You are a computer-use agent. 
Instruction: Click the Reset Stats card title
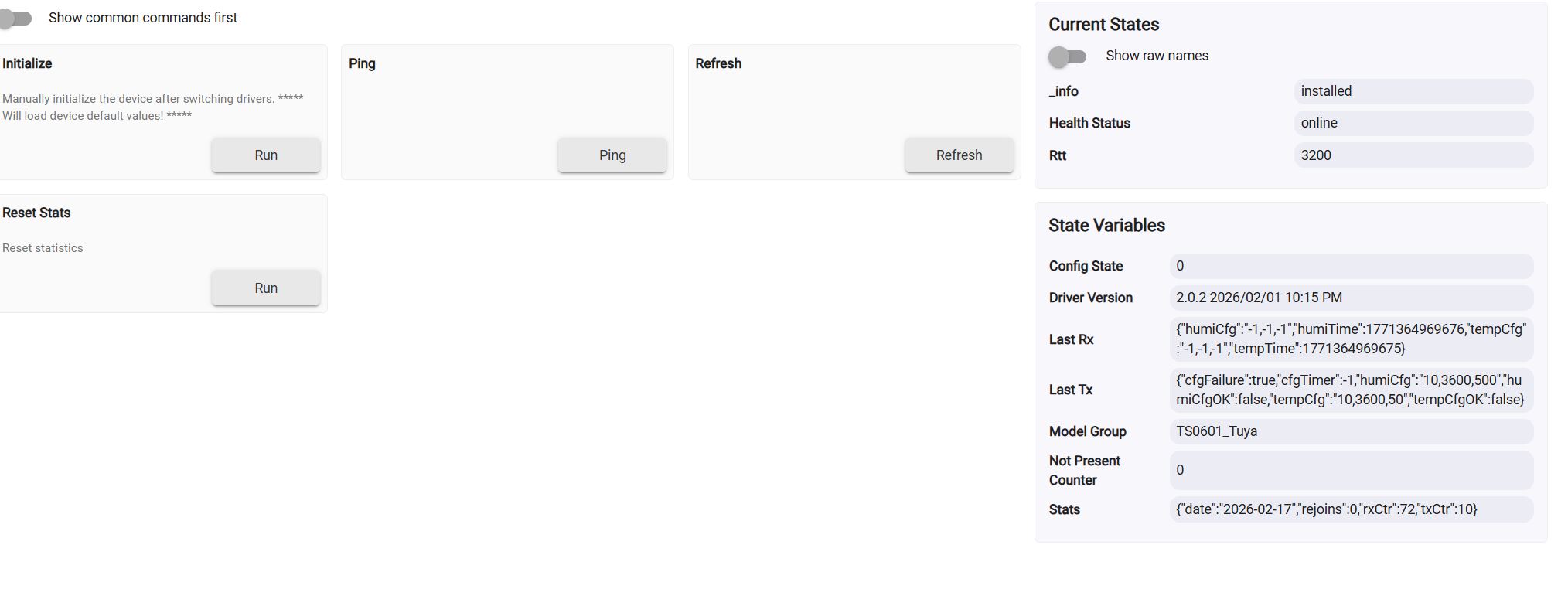pyautogui.click(x=36, y=213)
